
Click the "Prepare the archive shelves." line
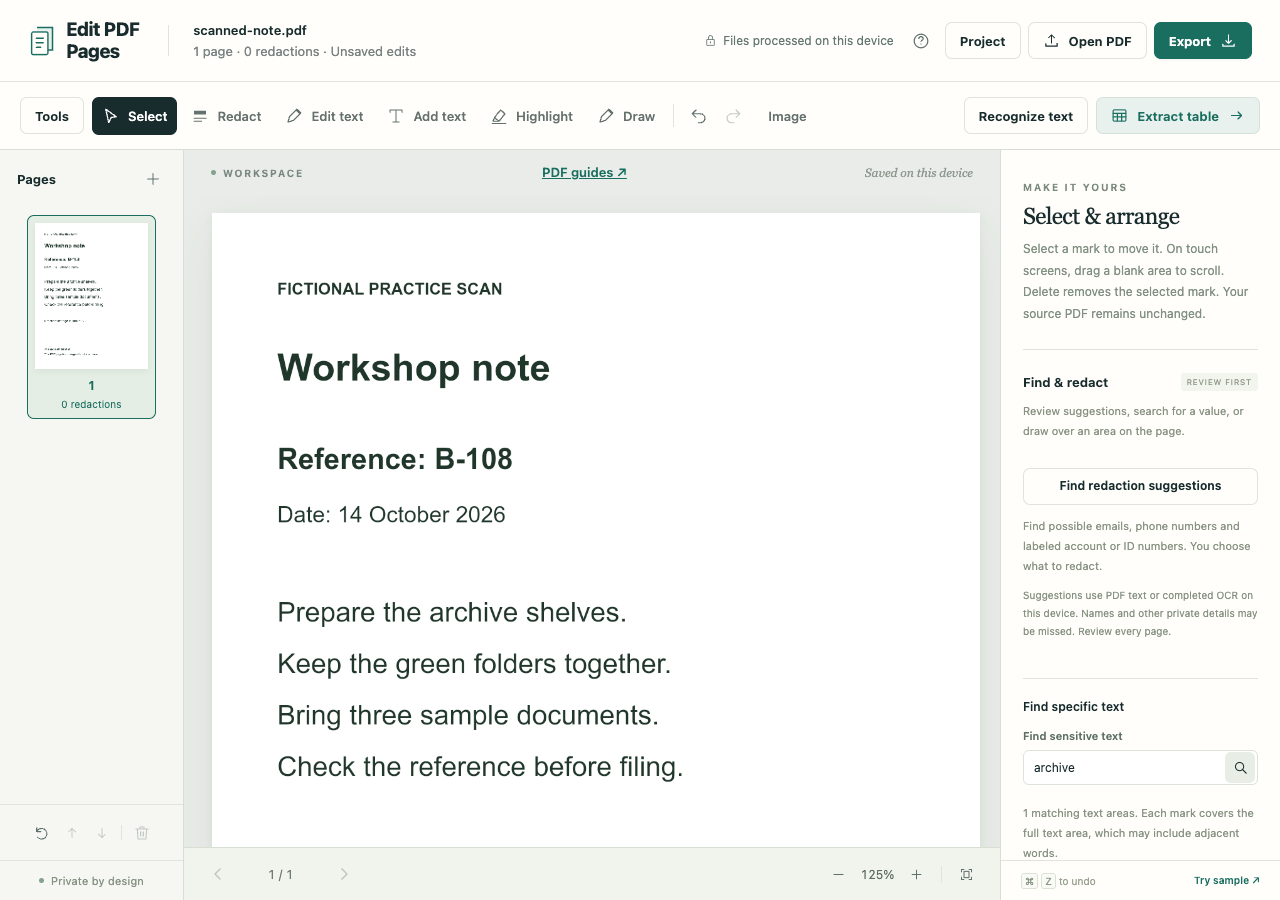point(452,613)
